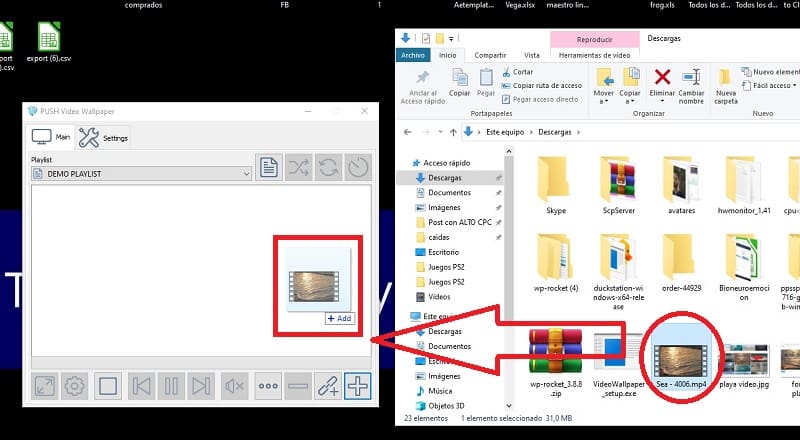
Task: Click Copiar ruta de acceso
Action: 542,86
